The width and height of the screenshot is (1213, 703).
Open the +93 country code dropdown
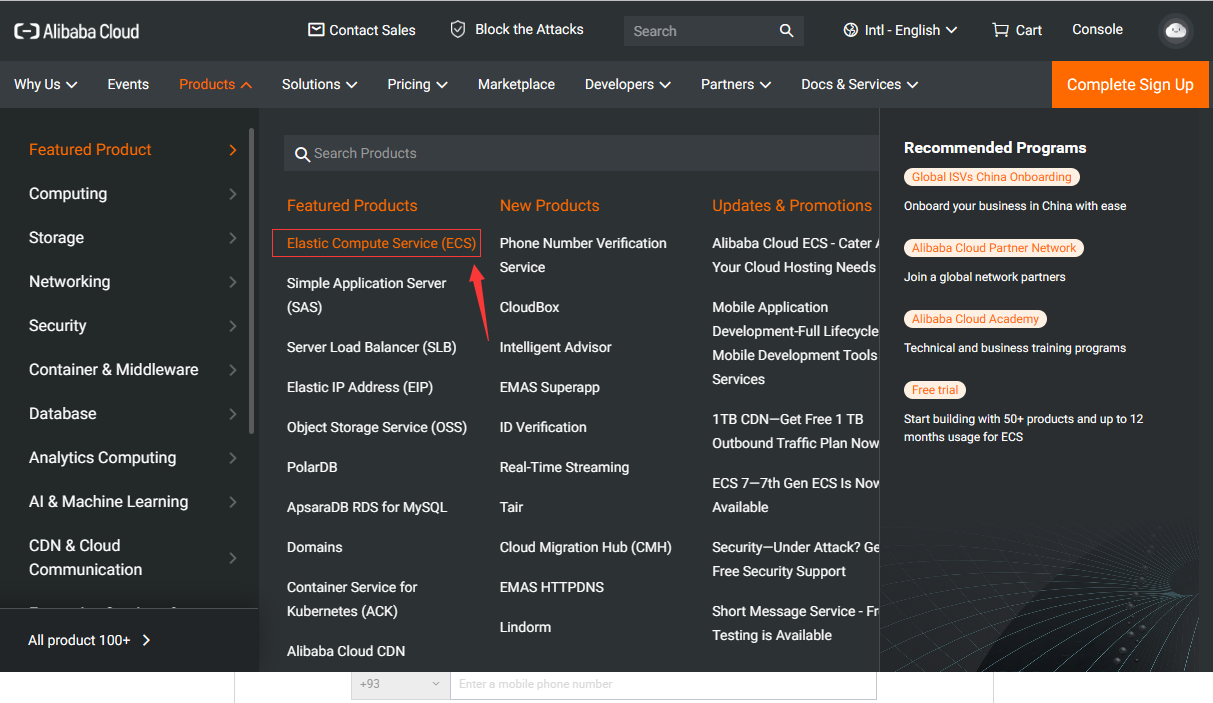(x=399, y=684)
